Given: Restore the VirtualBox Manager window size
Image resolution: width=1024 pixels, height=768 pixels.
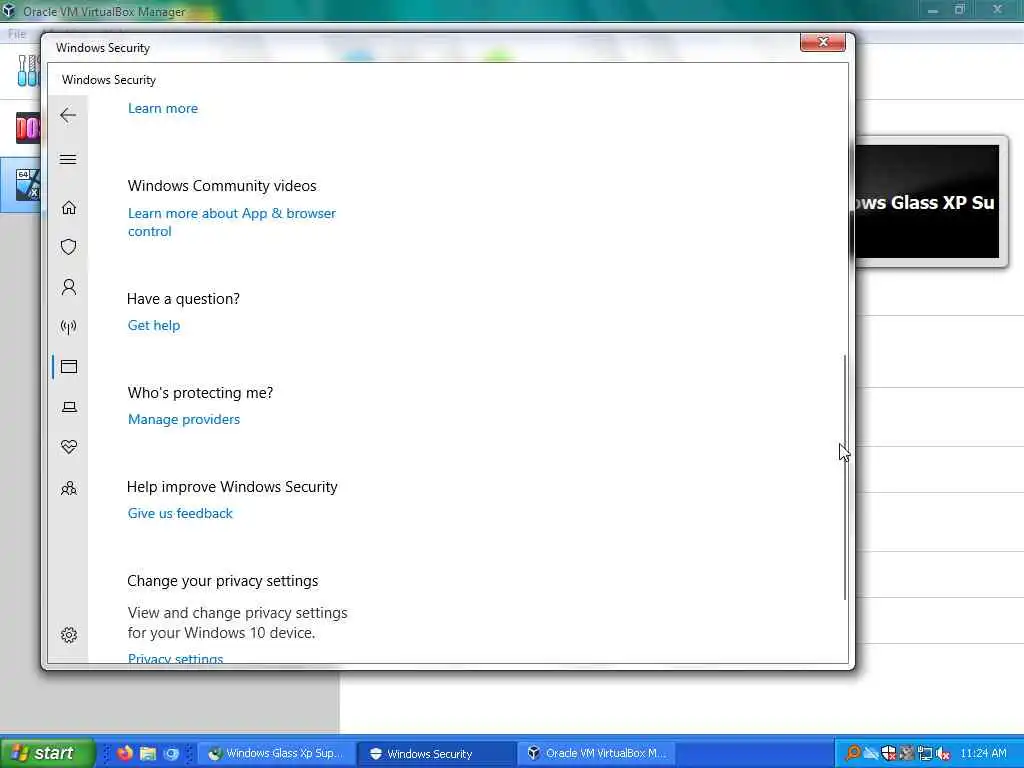Looking at the screenshot, I should pos(959,10).
